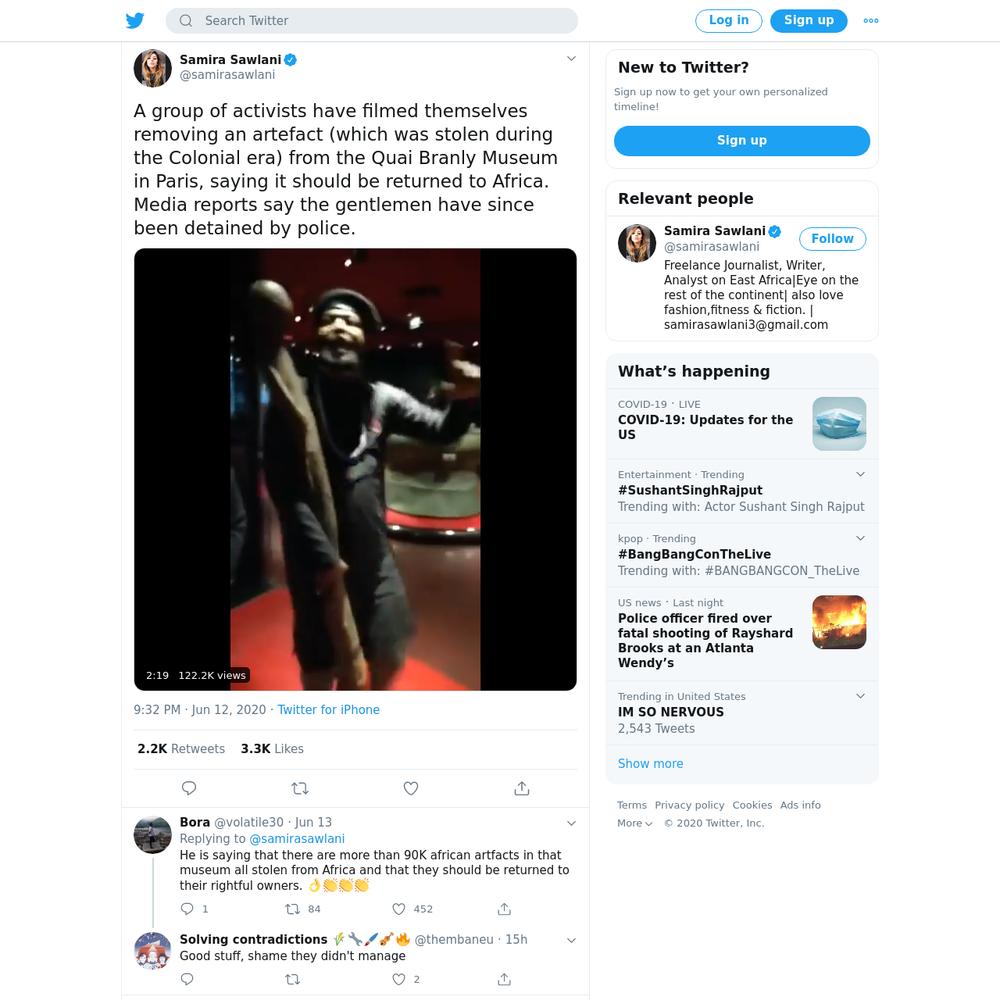Expand chevron next to #SushantSinghRajput trend
Image resolution: width=1000 pixels, height=1000 pixels.
point(860,474)
